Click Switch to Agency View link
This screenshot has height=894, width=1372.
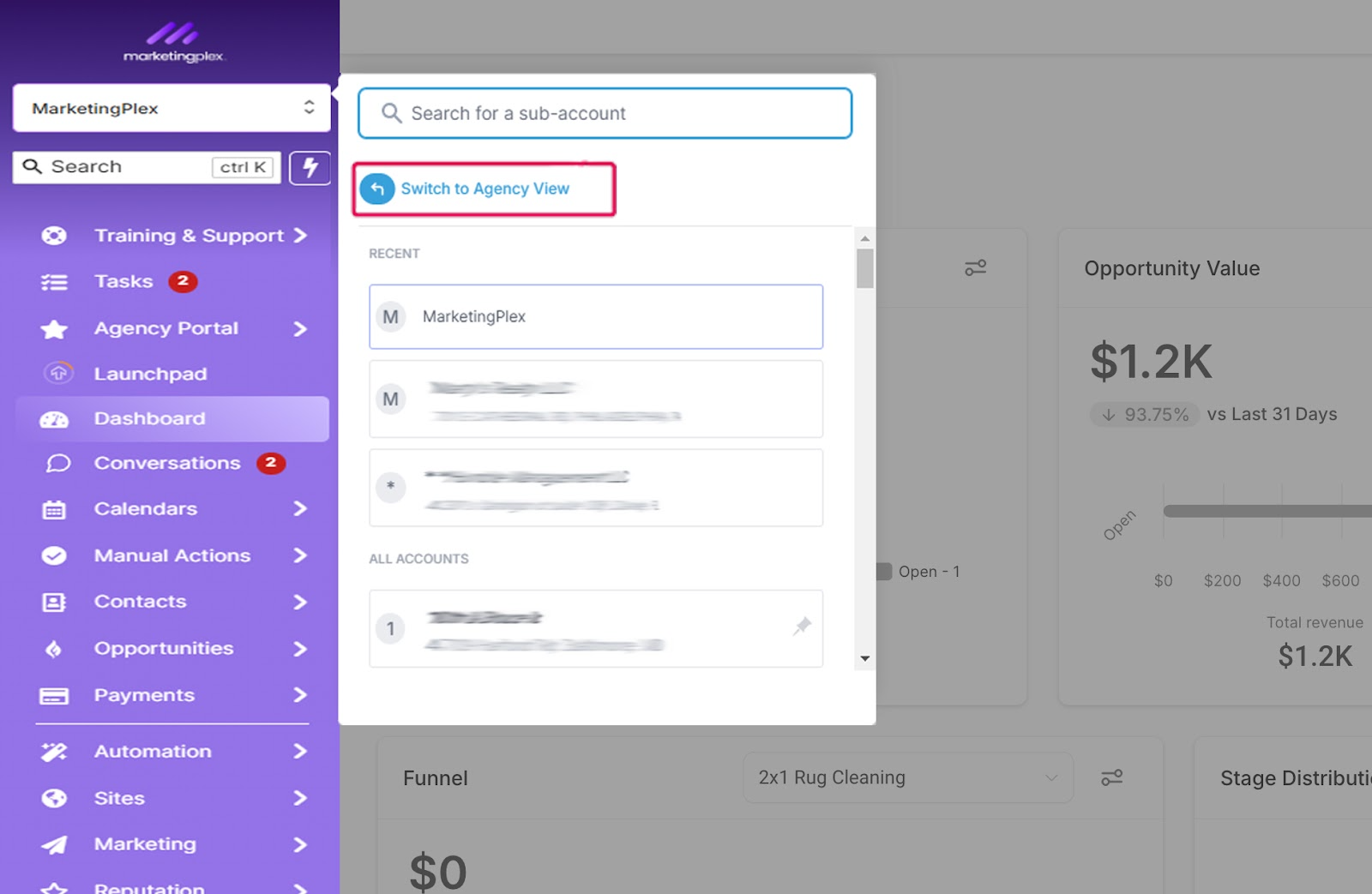point(484,189)
